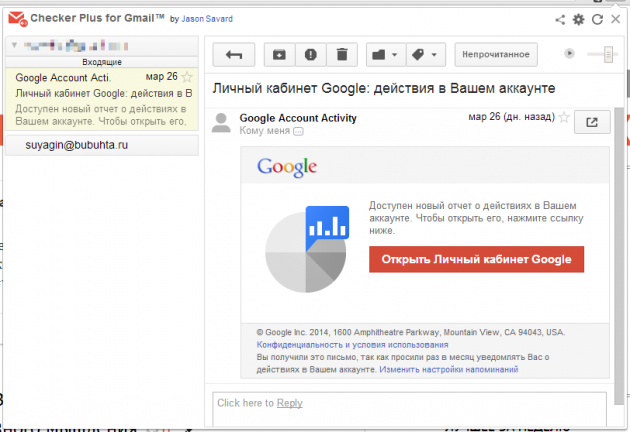The width and height of the screenshot is (630, 432).
Task: Close the Checker Plus popup
Action: coord(616,19)
